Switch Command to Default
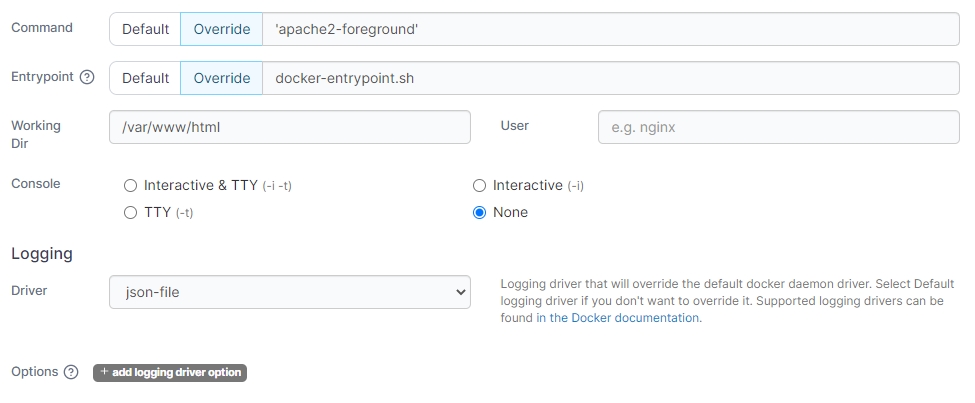Image resolution: width=975 pixels, height=403 pixels. click(145, 29)
